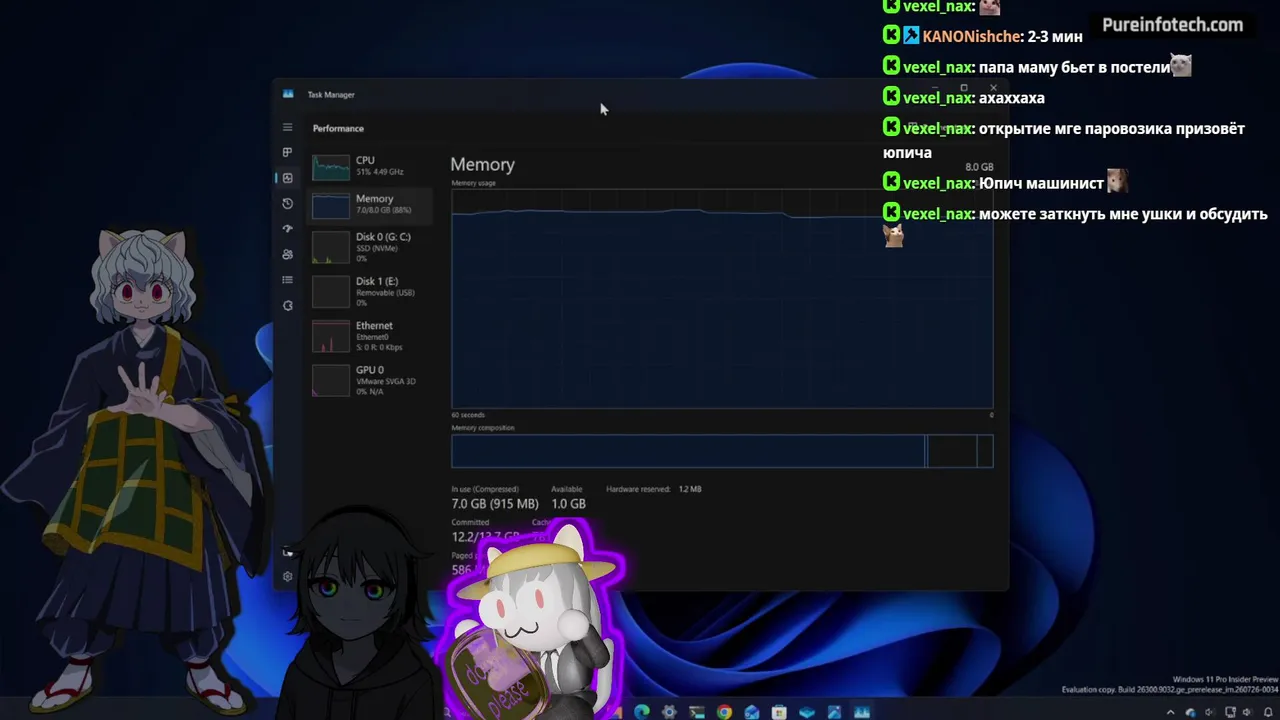Viewport: 1280px width, 720px height.
Task: Click the KANONishche username in chat
Action: (x=973, y=37)
